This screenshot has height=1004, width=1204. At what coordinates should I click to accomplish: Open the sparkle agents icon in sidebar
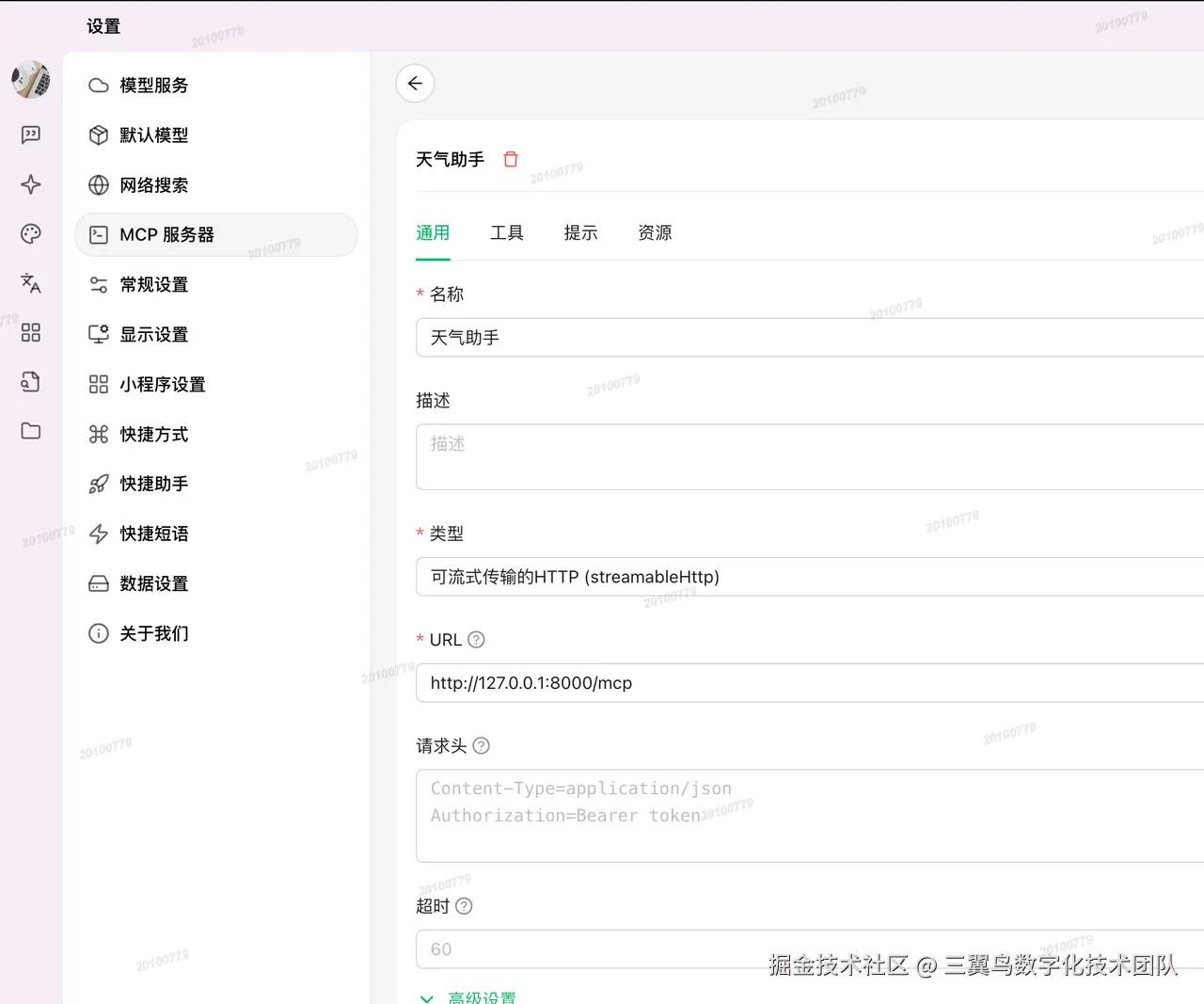pyautogui.click(x=31, y=184)
